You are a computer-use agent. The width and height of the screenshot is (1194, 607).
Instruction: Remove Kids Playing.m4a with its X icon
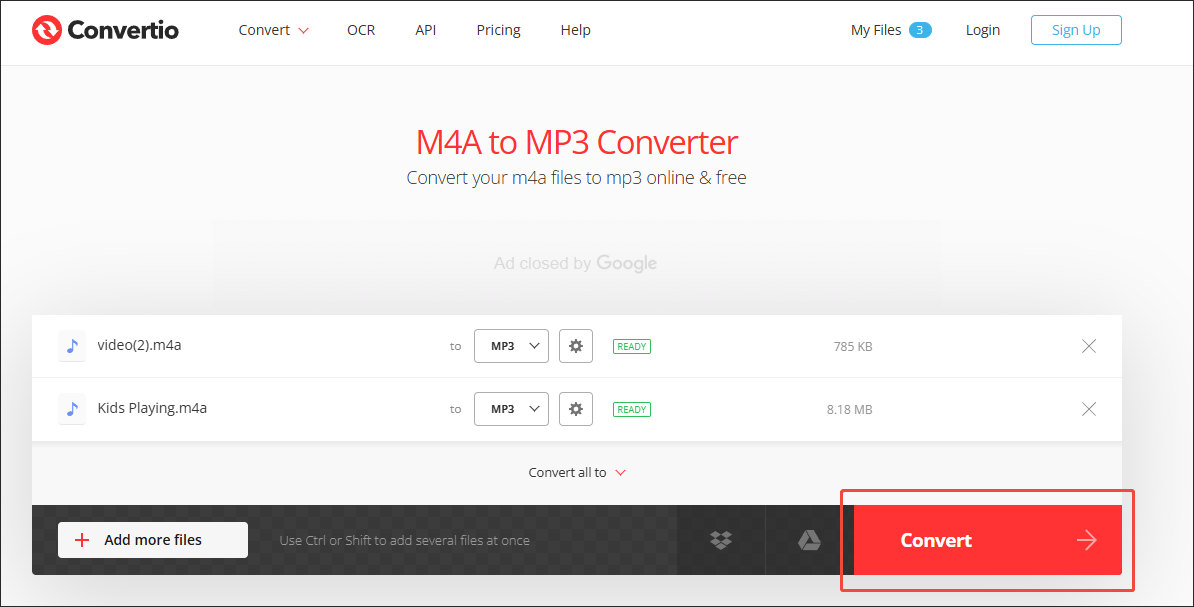point(1089,409)
